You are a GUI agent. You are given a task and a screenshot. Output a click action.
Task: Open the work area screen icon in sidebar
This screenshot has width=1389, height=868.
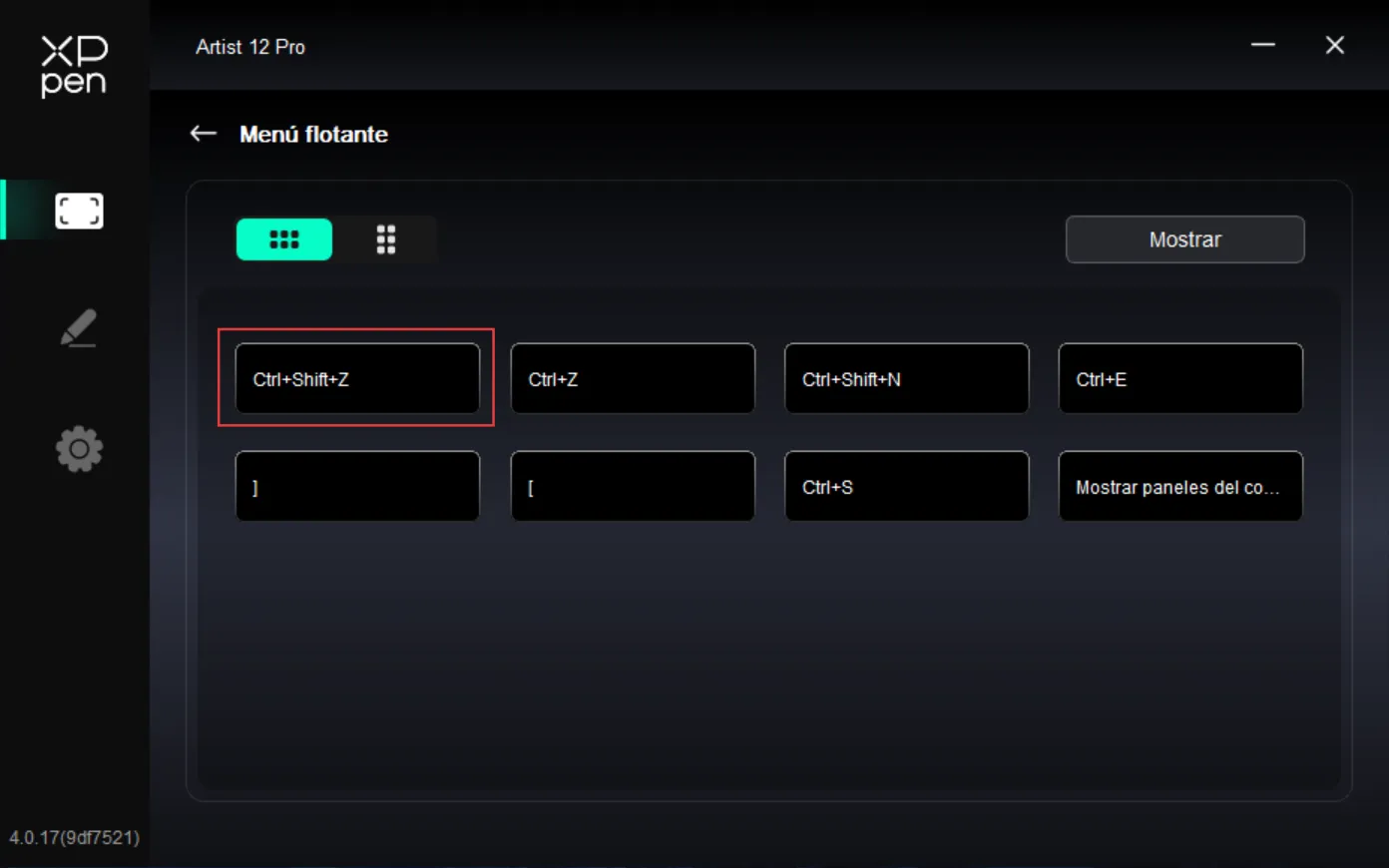coord(79,211)
